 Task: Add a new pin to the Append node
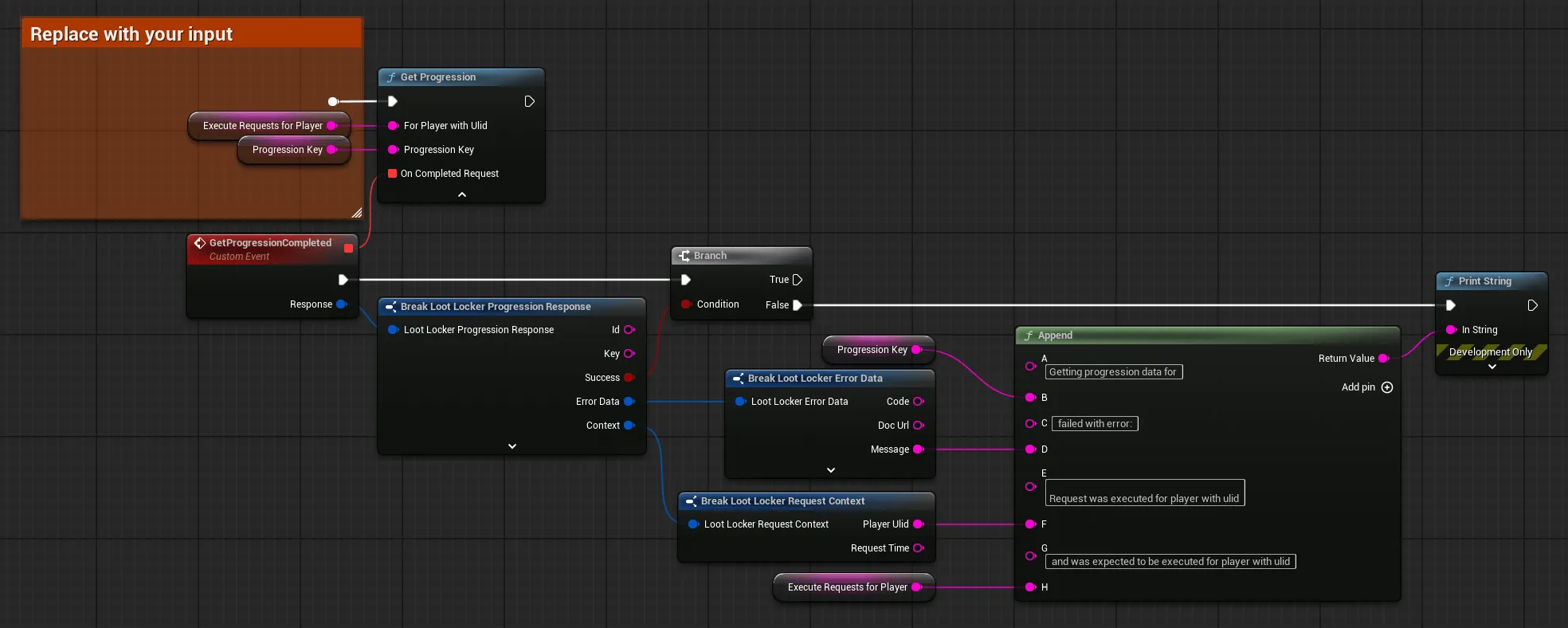tap(1387, 387)
